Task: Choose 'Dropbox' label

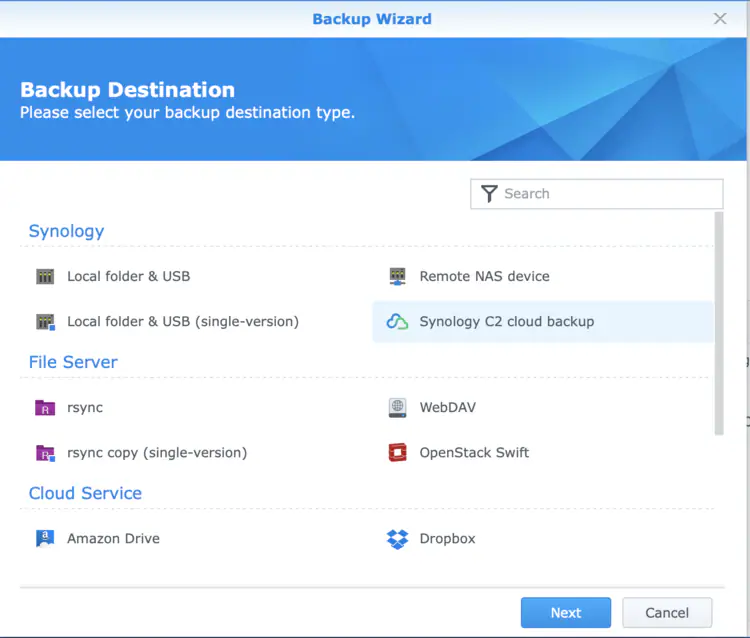Action: pos(447,539)
